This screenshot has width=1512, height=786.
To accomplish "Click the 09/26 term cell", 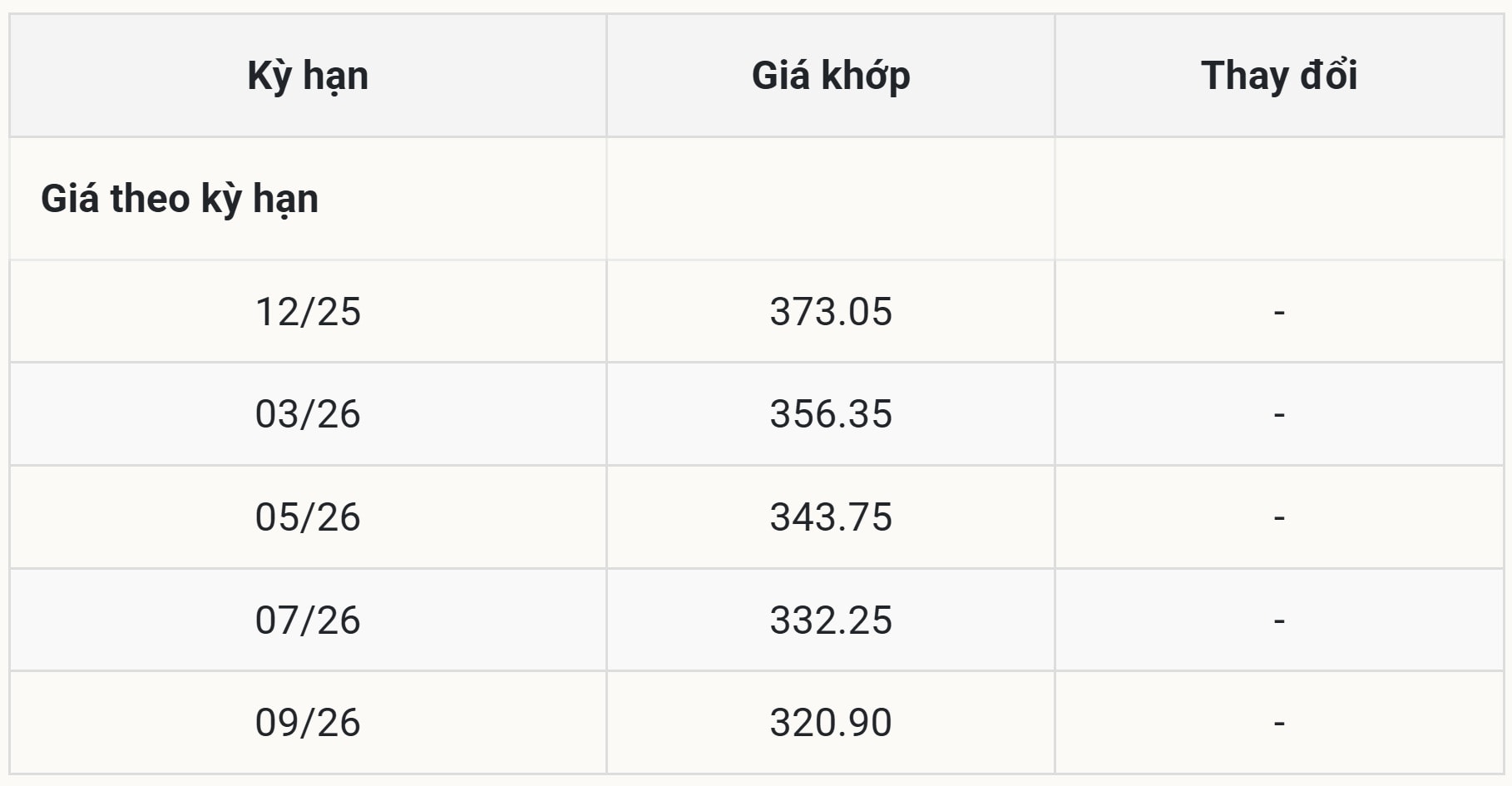I will 308,723.
